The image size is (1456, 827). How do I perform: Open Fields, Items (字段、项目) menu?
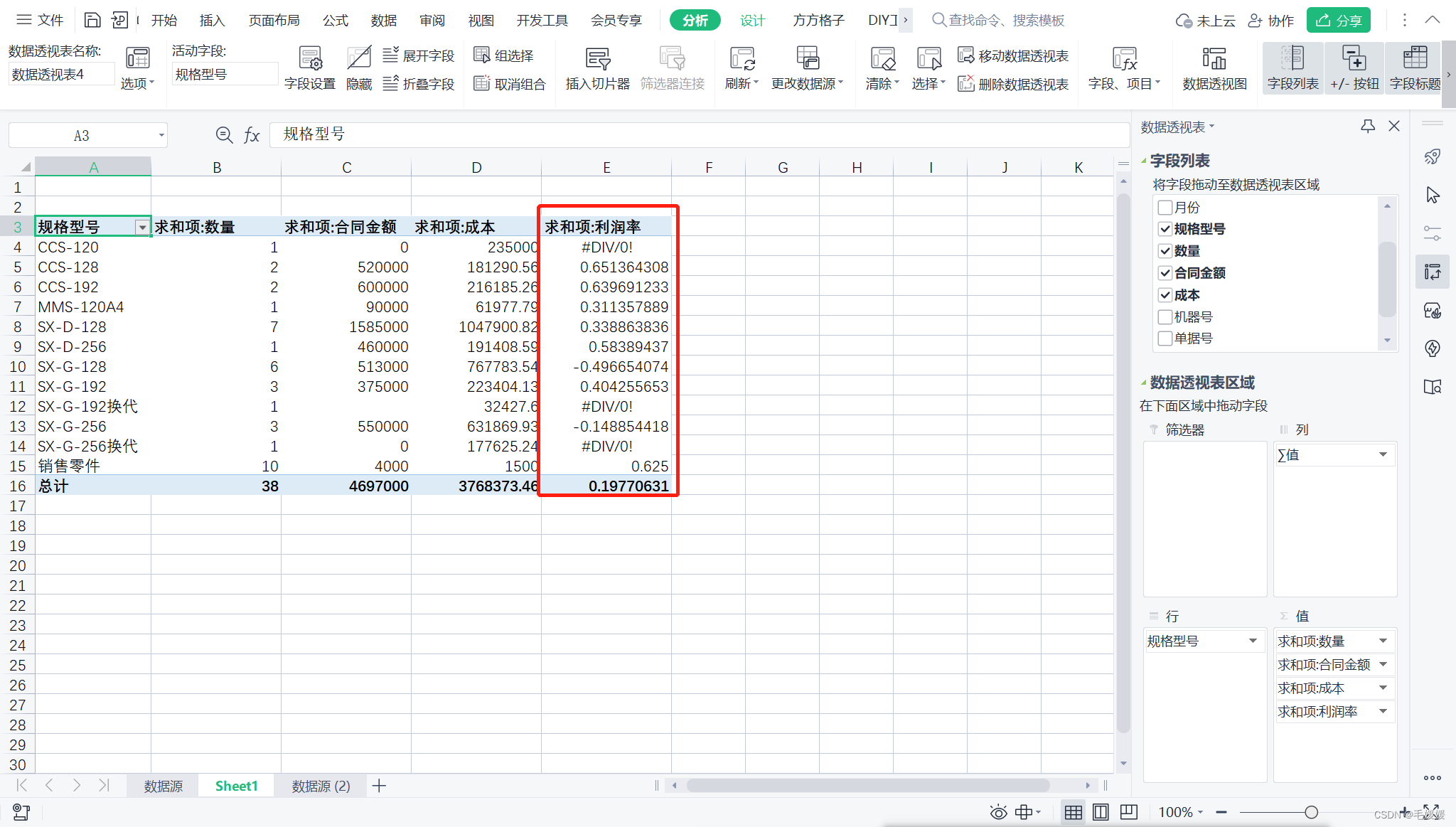(x=1124, y=69)
